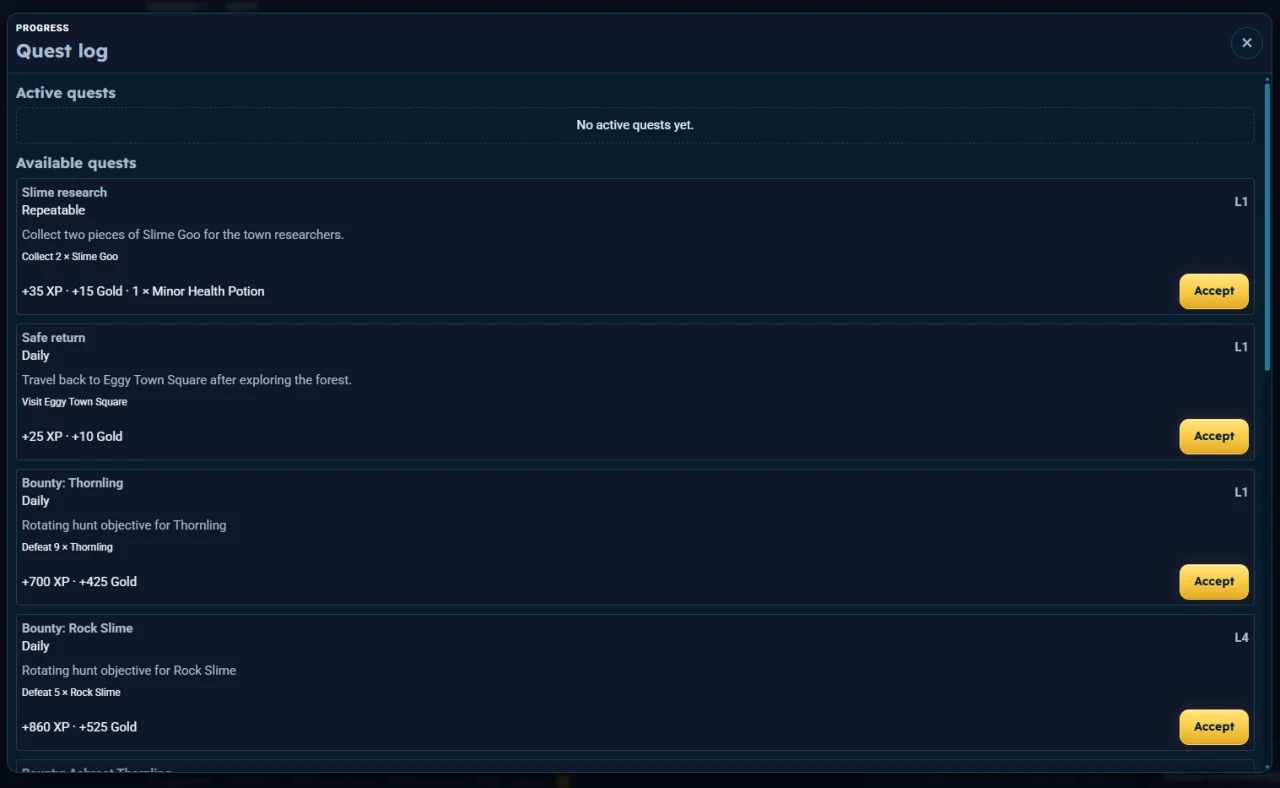Click the '+25 XP · +10 Gold' reward
Image resolution: width=1280 pixels, height=788 pixels.
(72, 436)
